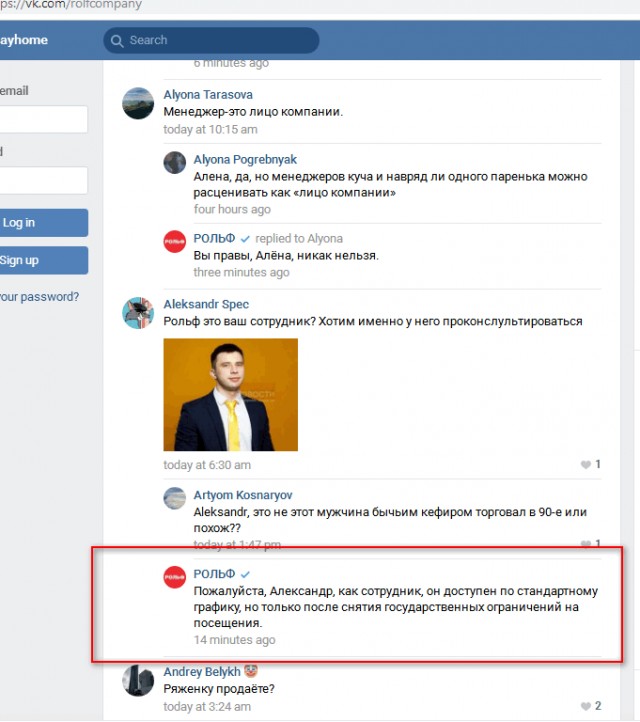Open Artyom Kosnaryov name link

[x=243, y=495]
